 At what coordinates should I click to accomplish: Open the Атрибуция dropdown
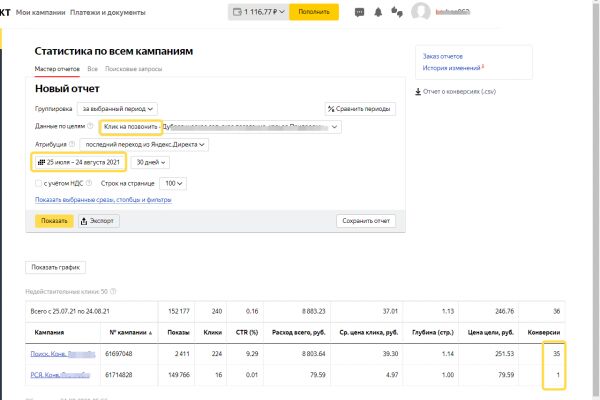click(x=144, y=145)
